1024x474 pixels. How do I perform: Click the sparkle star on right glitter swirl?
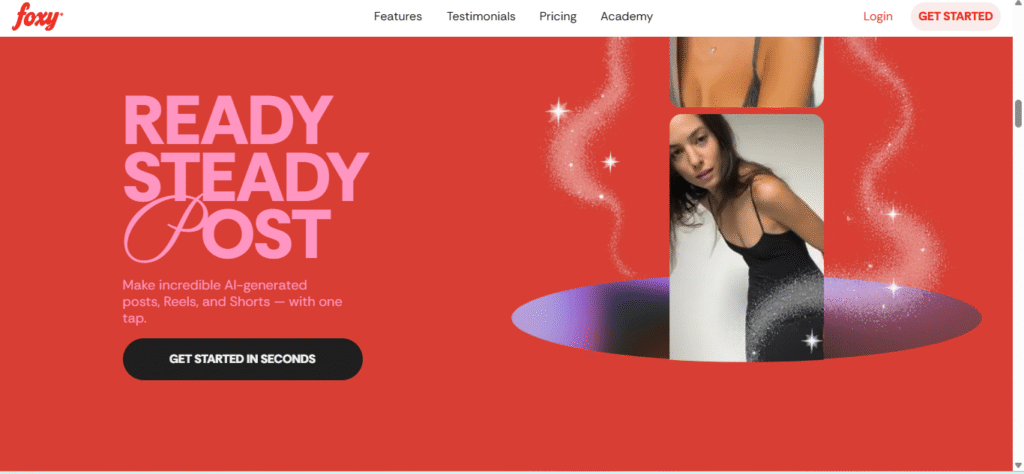pos(892,212)
